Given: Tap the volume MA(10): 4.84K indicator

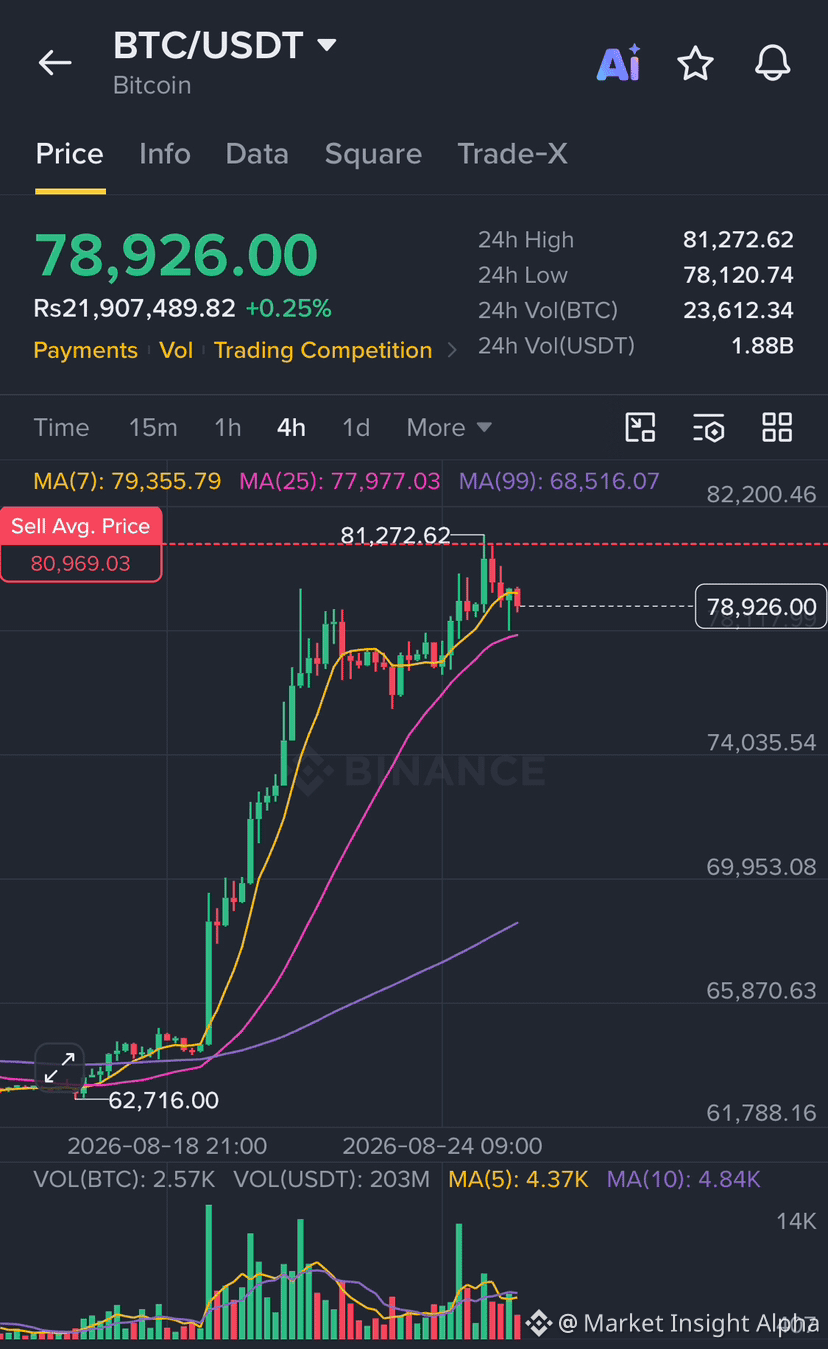Looking at the screenshot, I should point(684,1179).
